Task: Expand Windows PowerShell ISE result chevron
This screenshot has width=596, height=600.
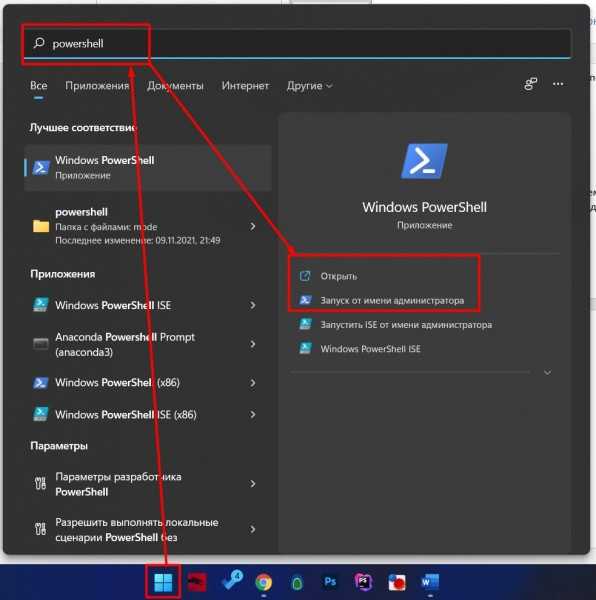Action: pyautogui.click(x=252, y=305)
